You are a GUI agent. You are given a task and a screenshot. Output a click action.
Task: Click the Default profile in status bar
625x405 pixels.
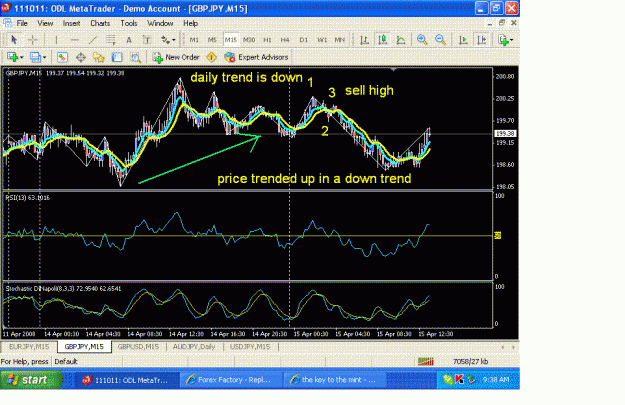[66, 362]
